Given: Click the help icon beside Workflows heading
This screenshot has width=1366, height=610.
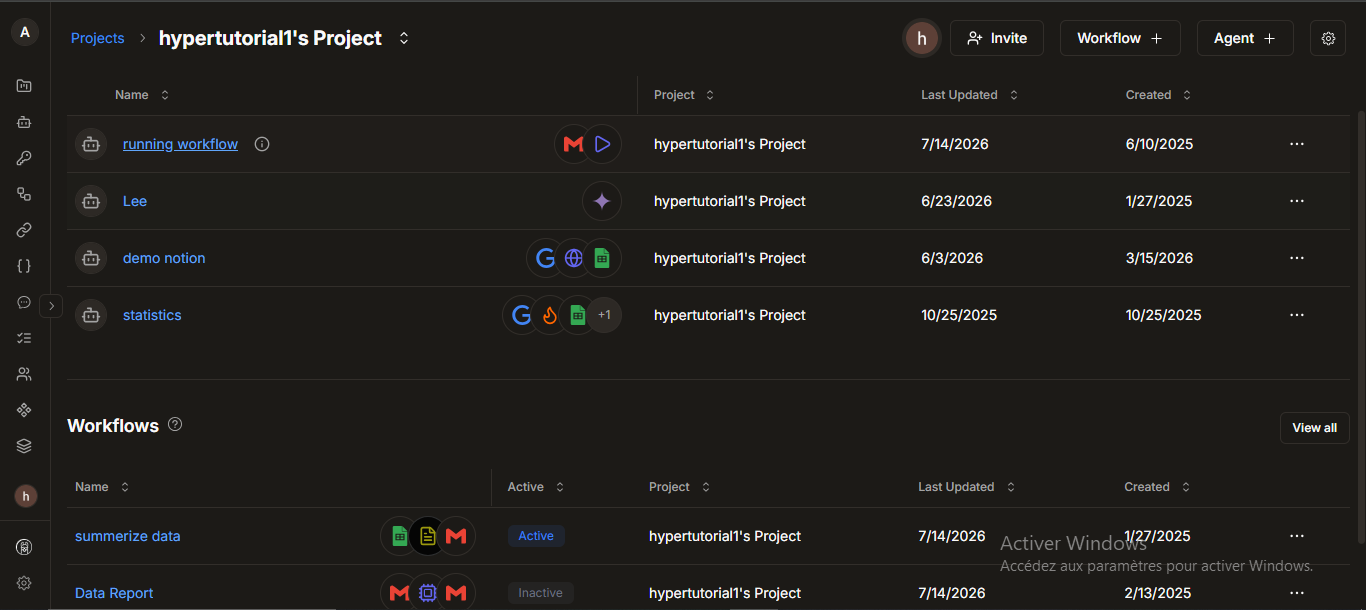Looking at the screenshot, I should [x=175, y=424].
